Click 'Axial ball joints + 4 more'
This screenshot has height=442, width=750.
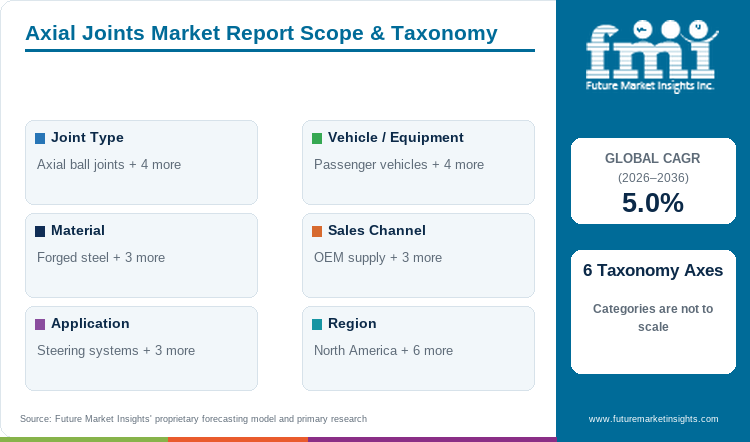(x=109, y=165)
